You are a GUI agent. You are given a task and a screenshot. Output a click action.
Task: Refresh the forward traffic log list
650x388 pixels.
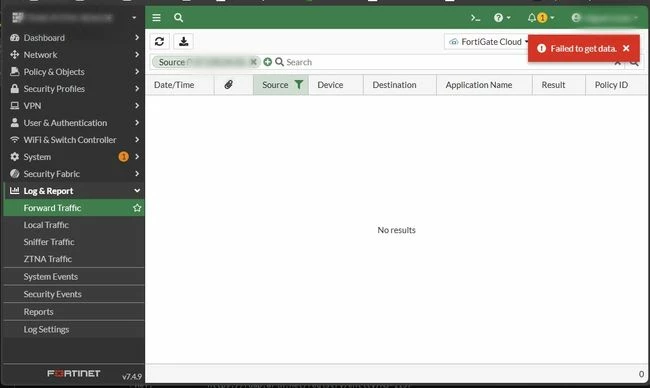click(160, 41)
